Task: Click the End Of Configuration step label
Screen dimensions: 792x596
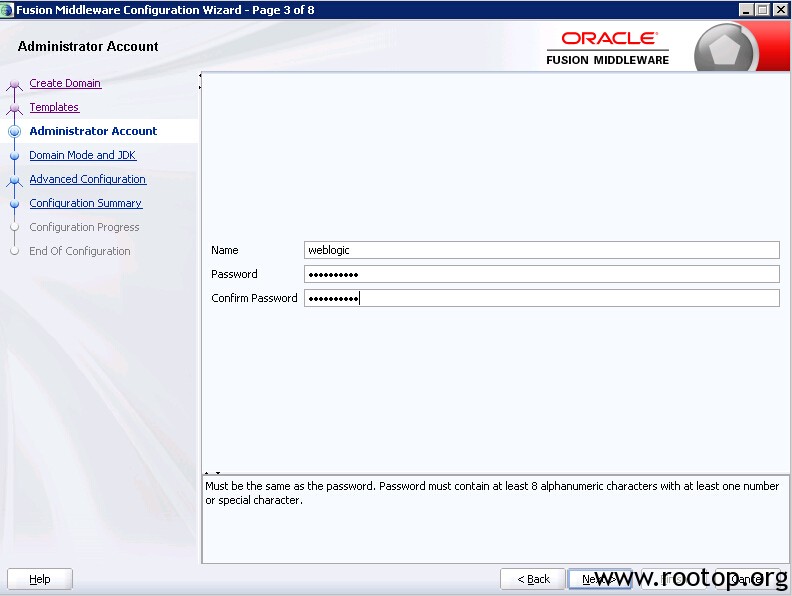Action: [80, 251]
